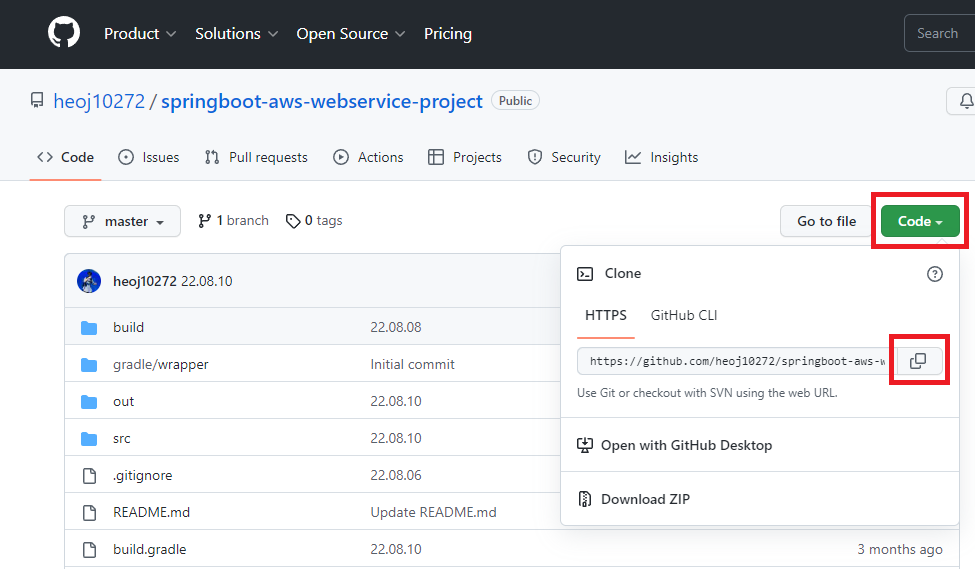
Task: Click the Clone help question mark icon
Action: point(935,274)
